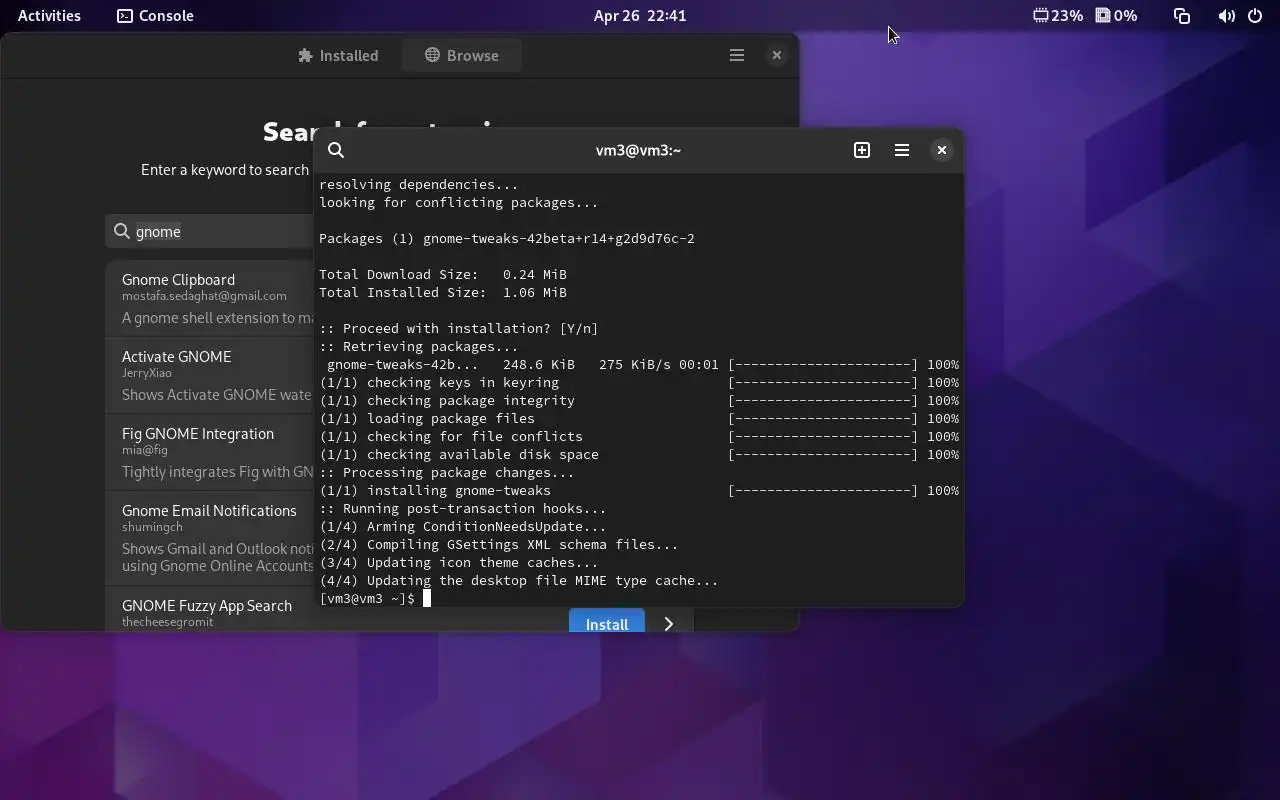Click the "Total Download Size: 0.24 MiB" line
This screenshot has height=800, width=1280.
click(x=443, y=274)
